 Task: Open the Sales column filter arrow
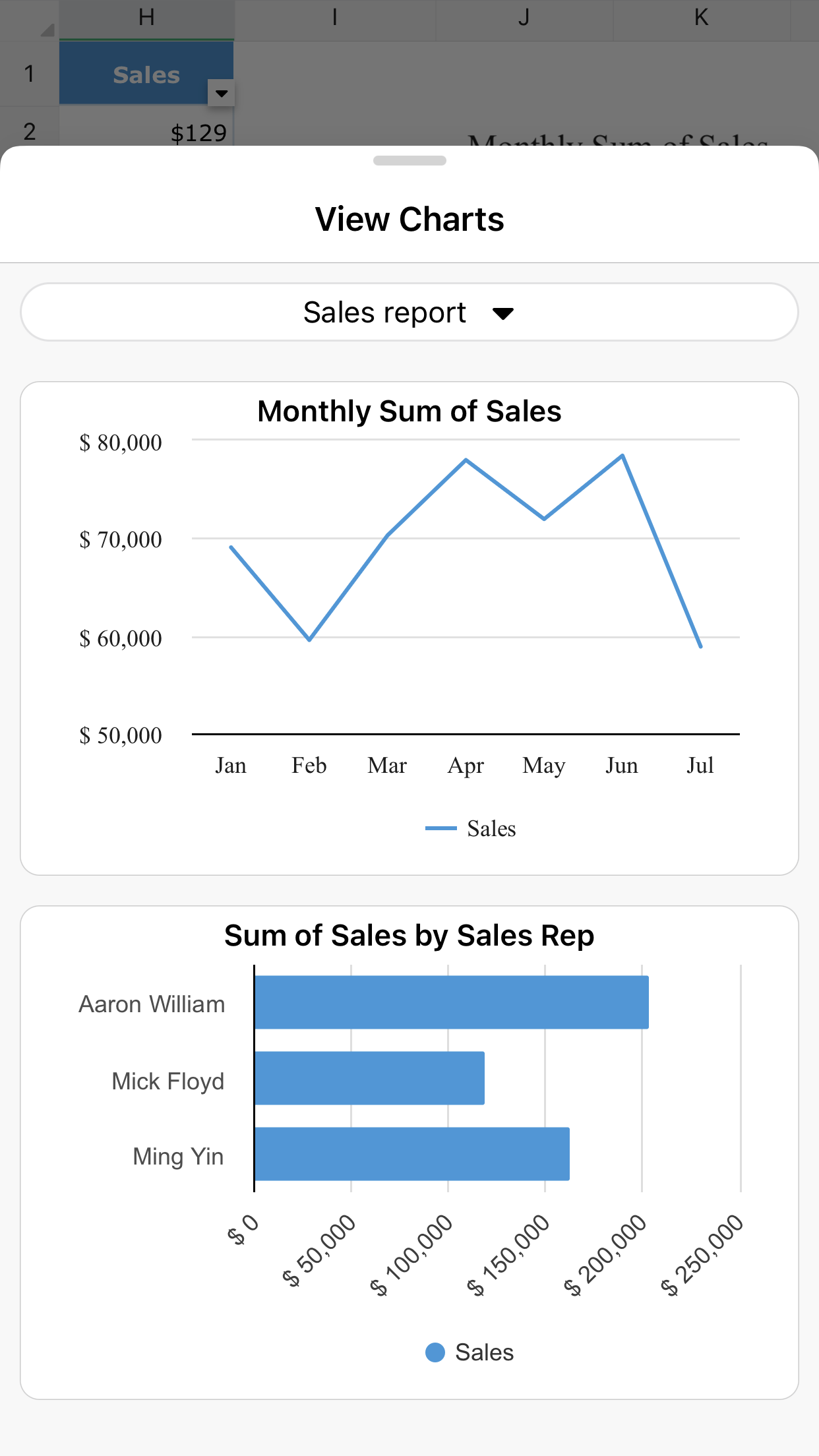pos(222,93)
